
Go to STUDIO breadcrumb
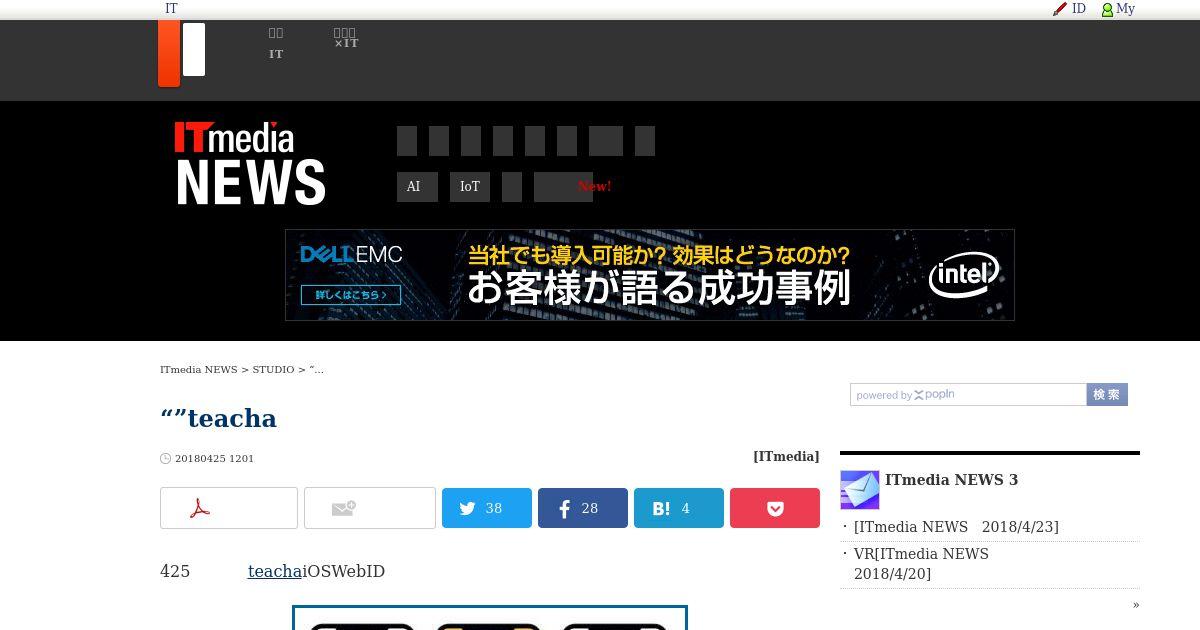(x=273, y=370)
